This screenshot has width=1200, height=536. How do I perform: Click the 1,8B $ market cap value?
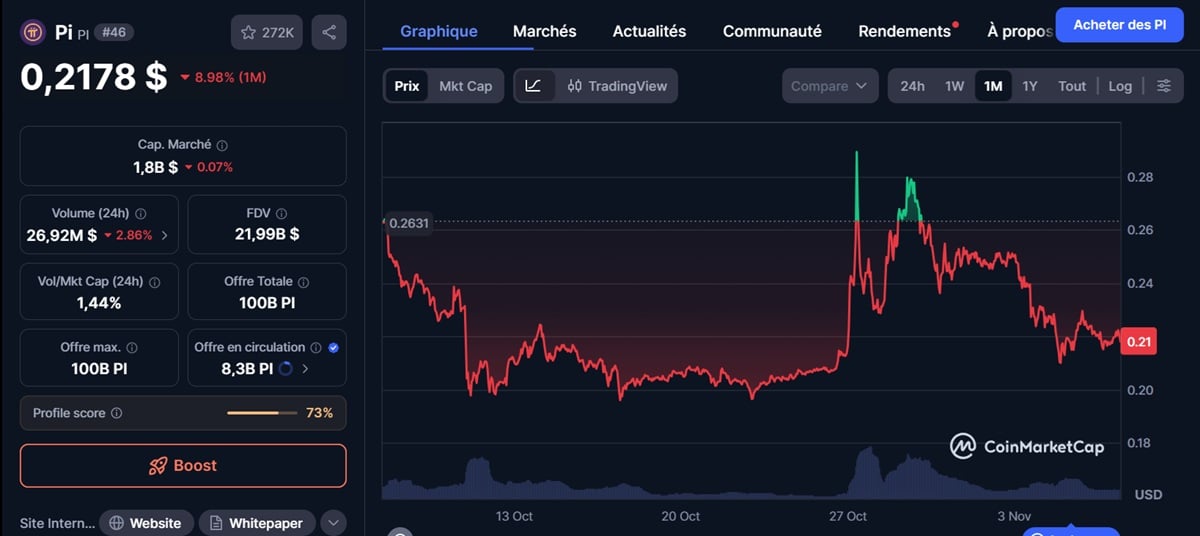[155, 167]
